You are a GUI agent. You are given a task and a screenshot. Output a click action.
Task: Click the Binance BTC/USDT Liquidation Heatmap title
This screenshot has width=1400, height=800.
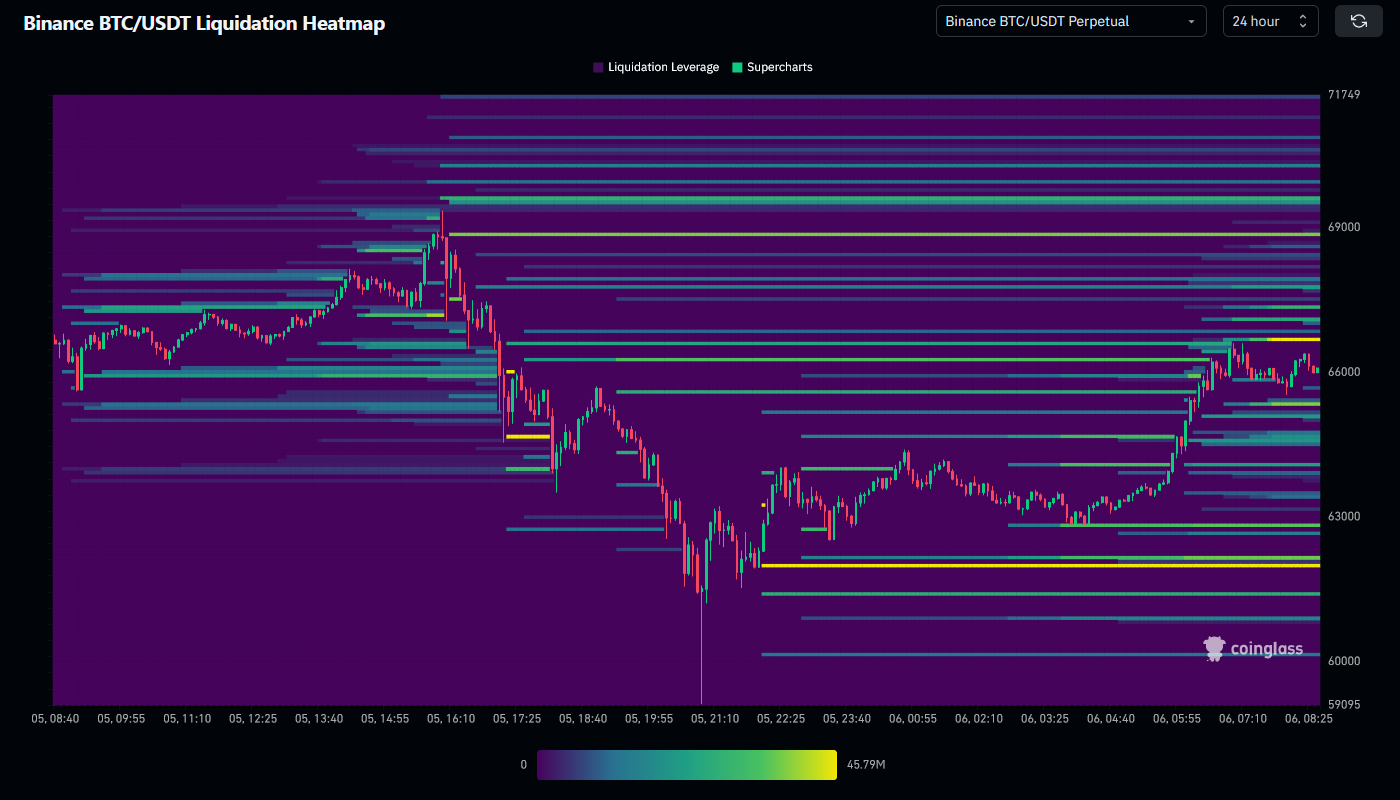(204, 23)
